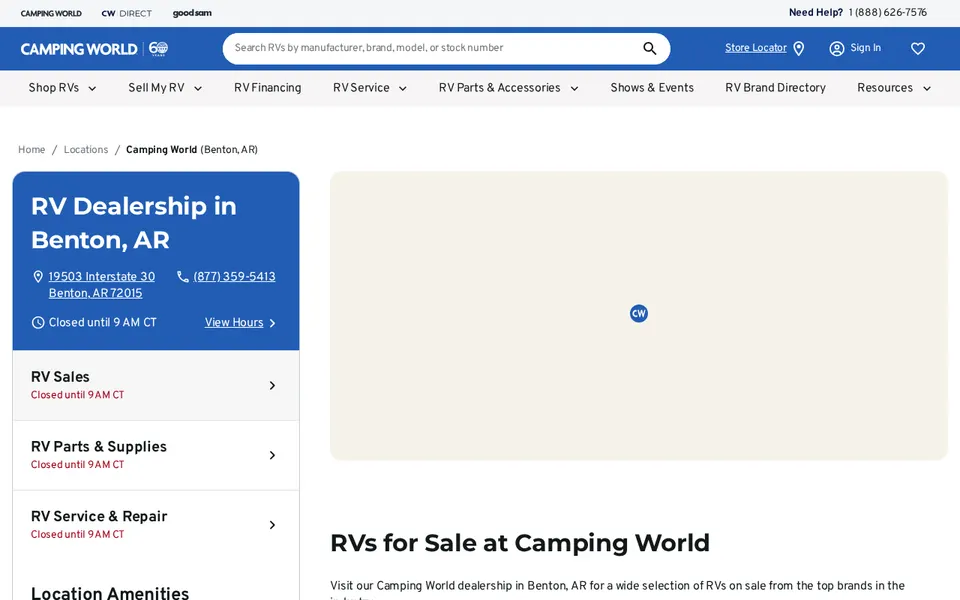Expand the Sell My RV dropdown arrow
The height and width of the screenshot is (600, 960).
tap(198, 89)
